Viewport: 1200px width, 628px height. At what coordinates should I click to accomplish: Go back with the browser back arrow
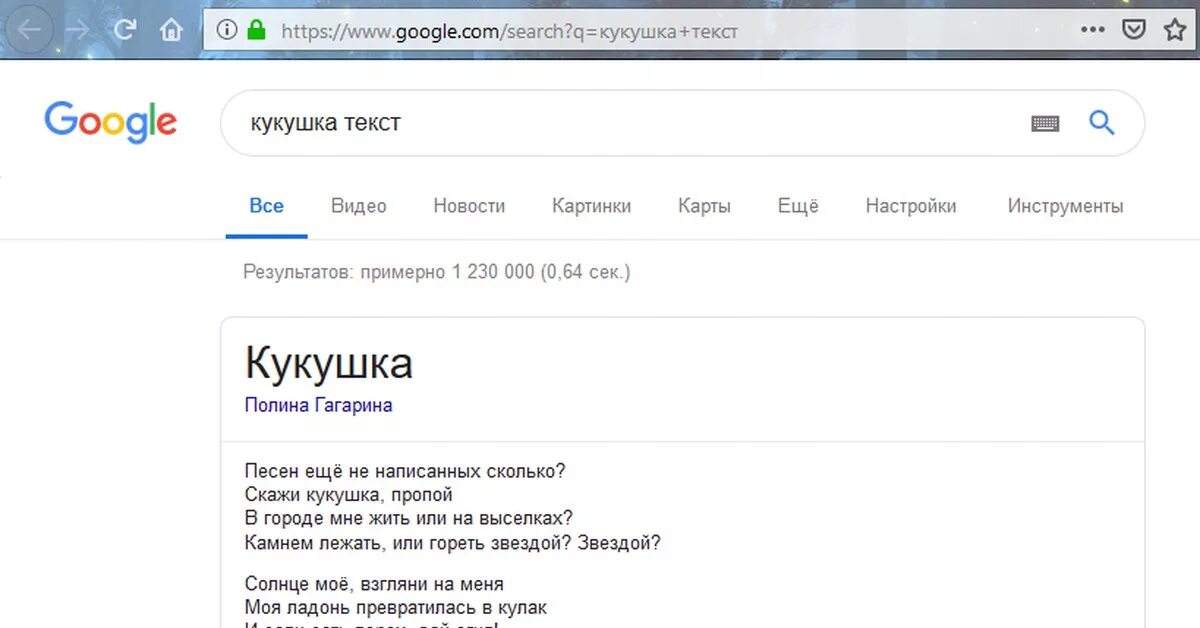pyautogui.click(x=29, y=30)
